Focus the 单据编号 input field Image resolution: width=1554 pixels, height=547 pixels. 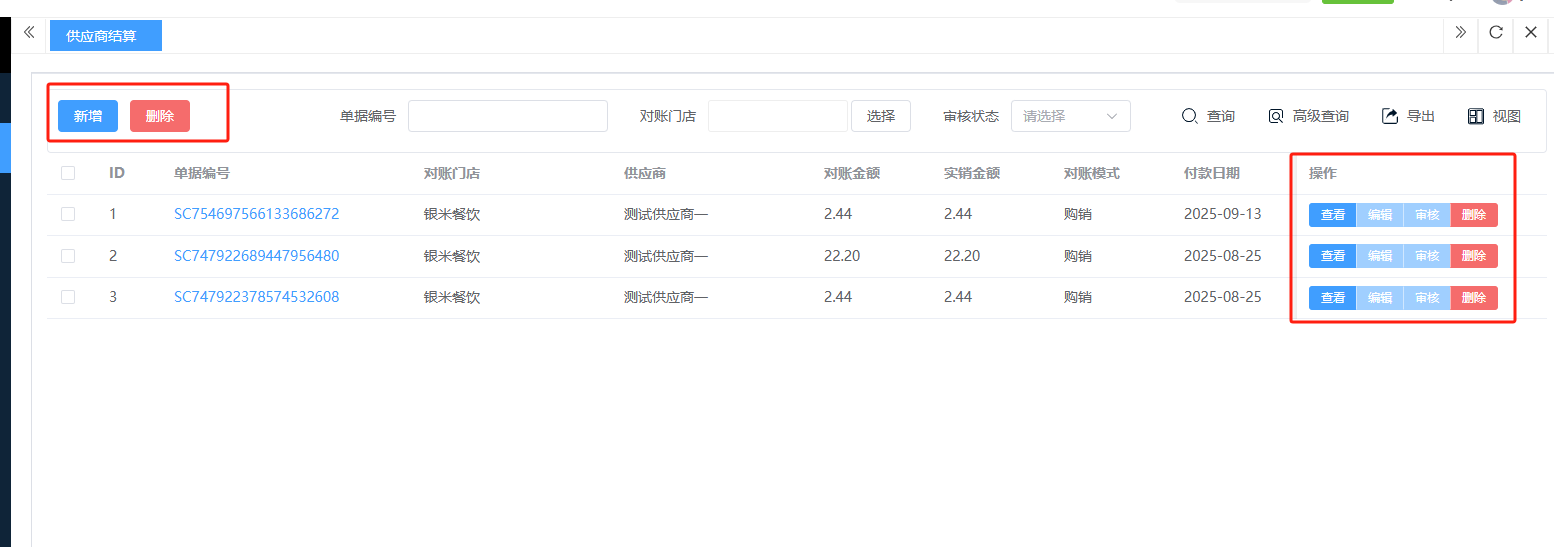507,116
